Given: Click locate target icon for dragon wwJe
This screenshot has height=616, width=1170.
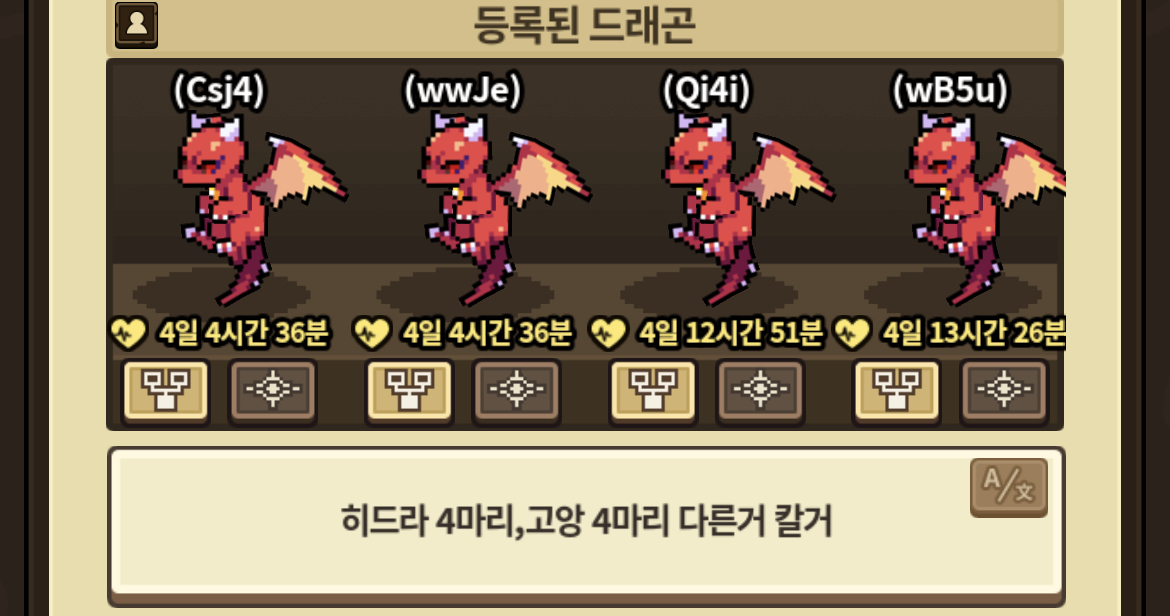Looking at the screenshot, I should click(517, 390).
